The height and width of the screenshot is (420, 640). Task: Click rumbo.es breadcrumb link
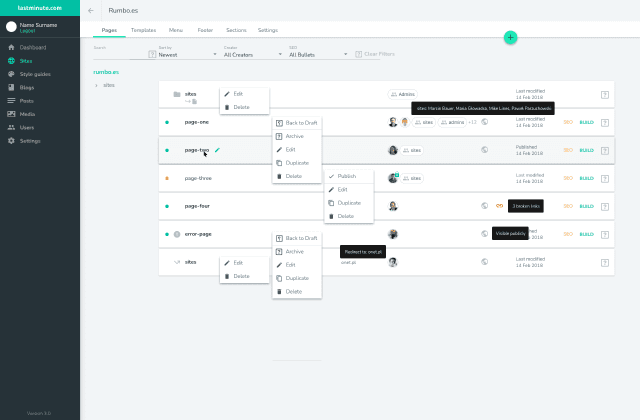(x=106, y=72)
